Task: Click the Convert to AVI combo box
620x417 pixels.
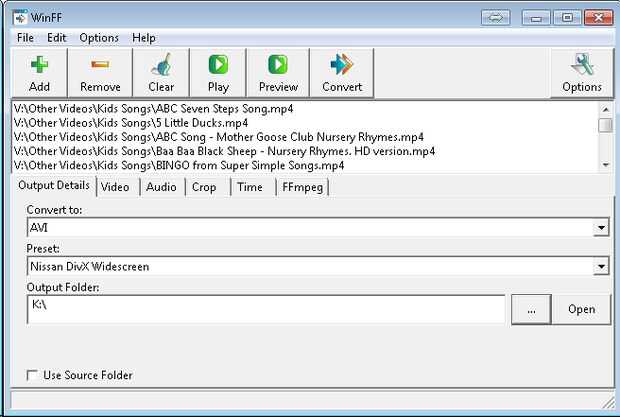Action: [318, 228]
